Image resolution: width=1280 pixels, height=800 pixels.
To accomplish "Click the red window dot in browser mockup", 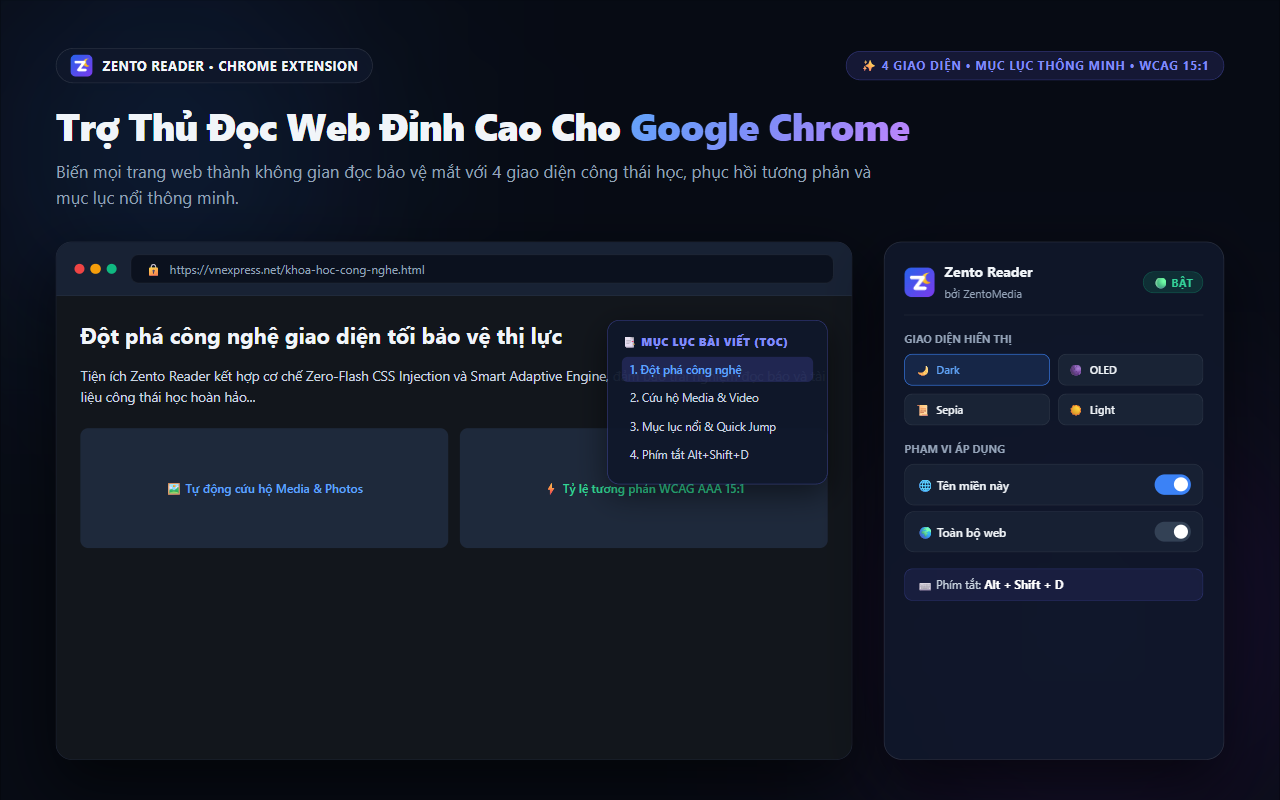I will point(80,269).
